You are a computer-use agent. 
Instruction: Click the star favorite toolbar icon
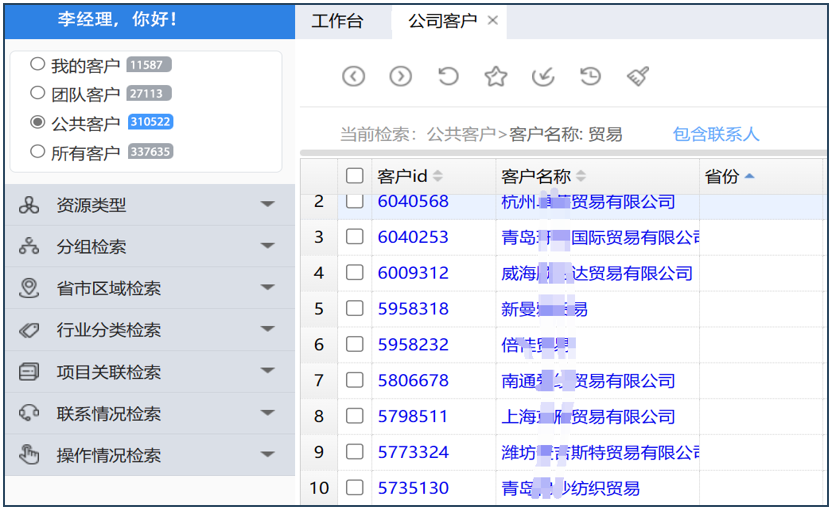pyautogui.click(x=495, y=76)
